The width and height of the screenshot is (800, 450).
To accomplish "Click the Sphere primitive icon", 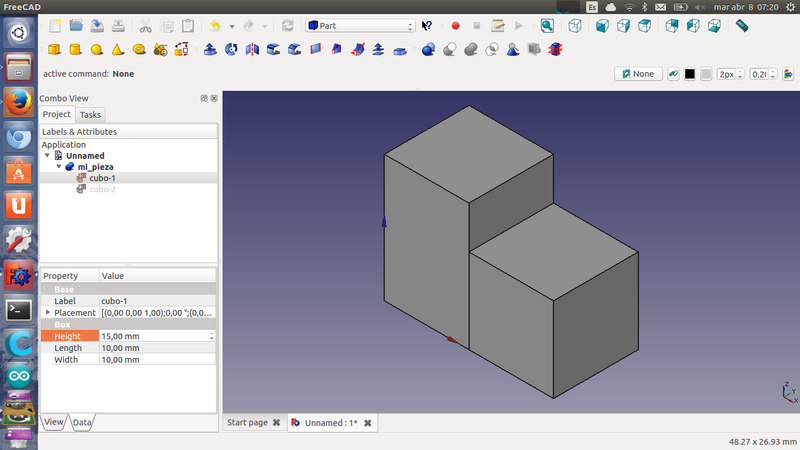I will pyautogui.click(x=97, y=49).
